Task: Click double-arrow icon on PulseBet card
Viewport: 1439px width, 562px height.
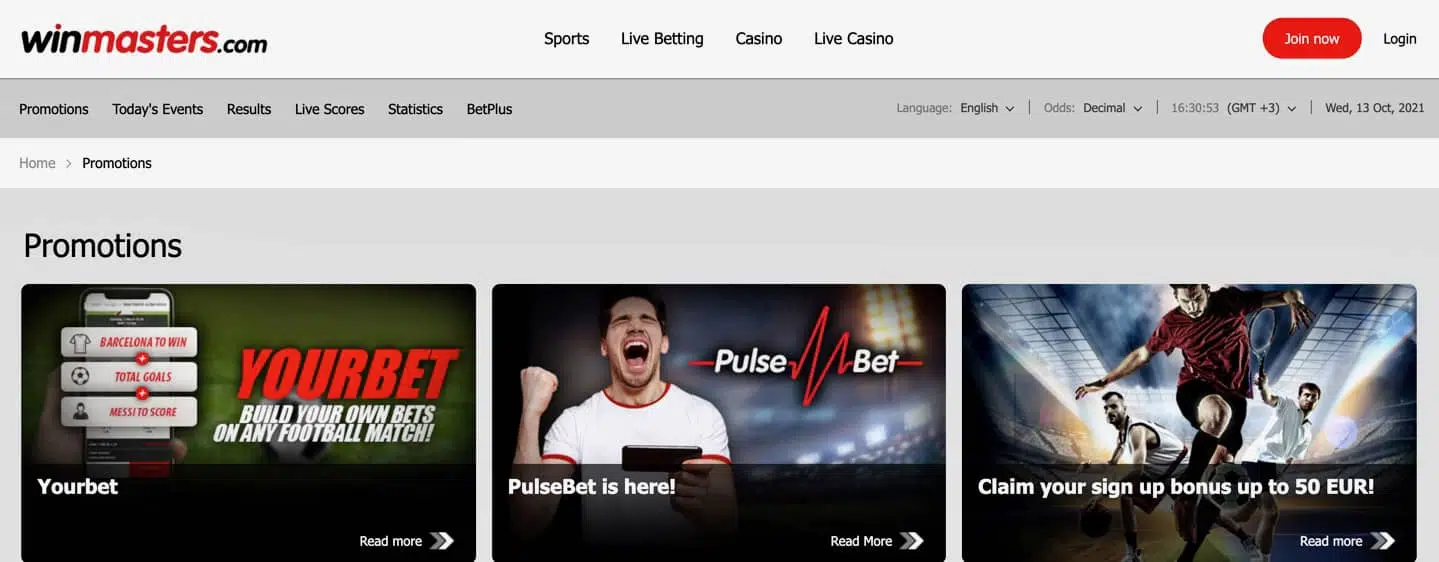Action: pos(910,541)
